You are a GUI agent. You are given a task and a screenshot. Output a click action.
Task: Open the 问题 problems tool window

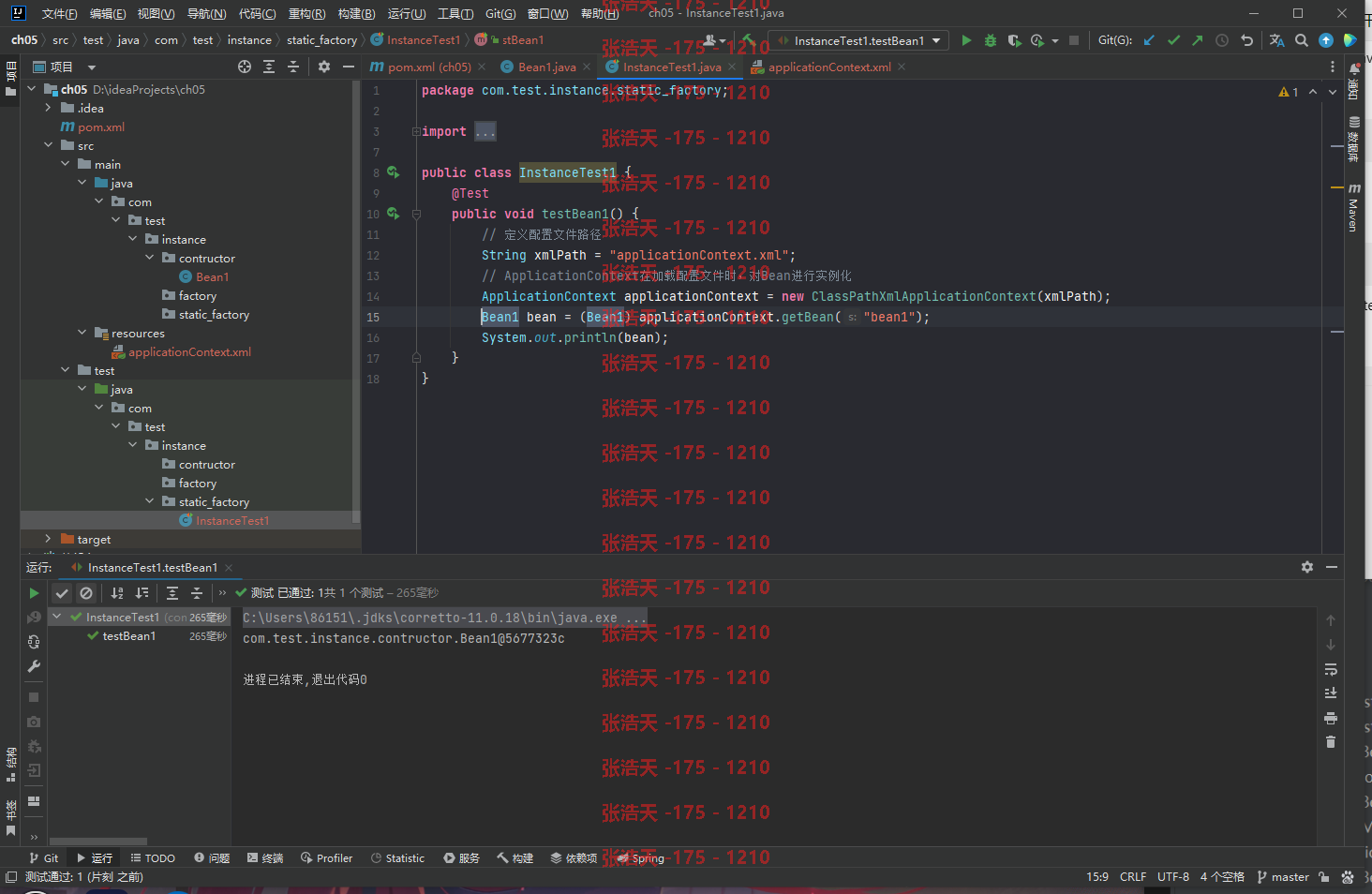(212, 857)
